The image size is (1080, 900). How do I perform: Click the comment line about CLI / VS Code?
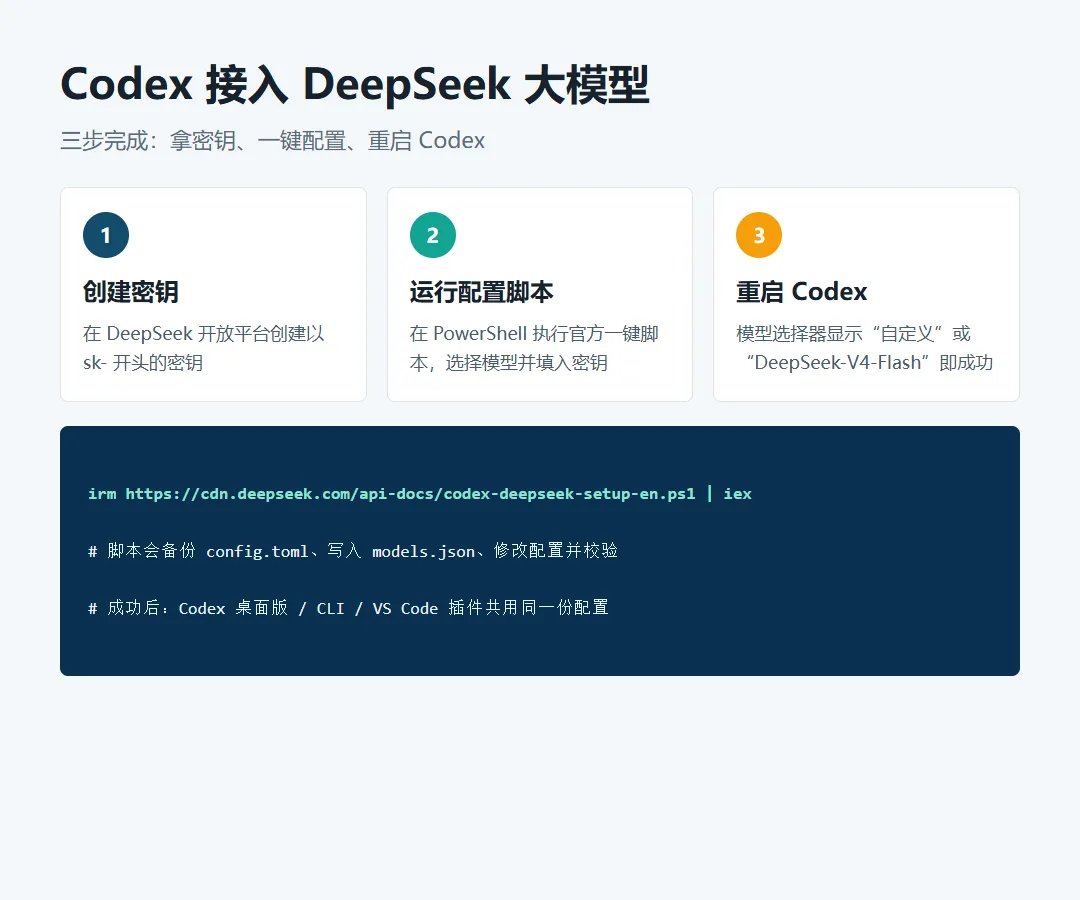(x=349, y=608)
